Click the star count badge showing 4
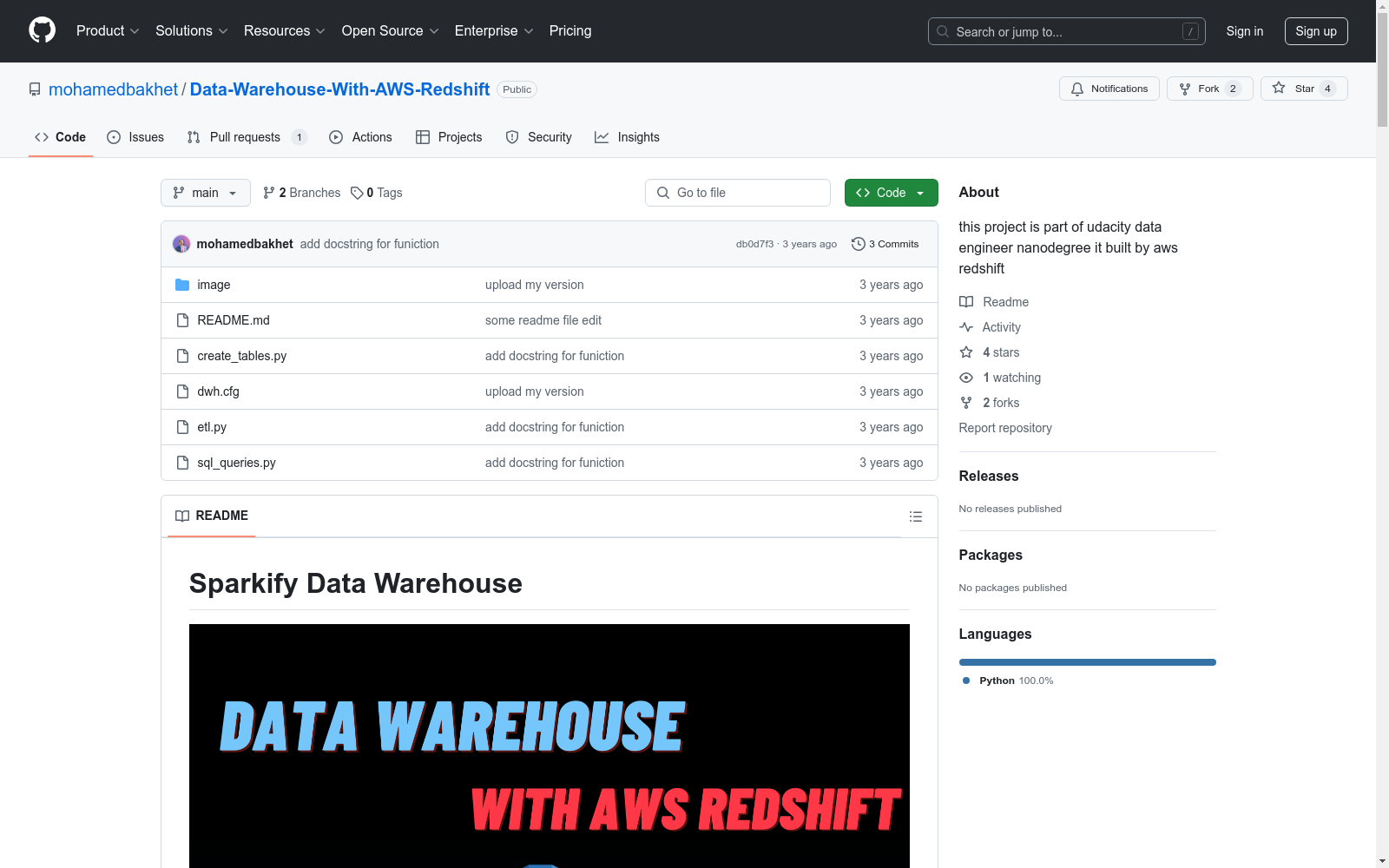 pos(1327,89)
